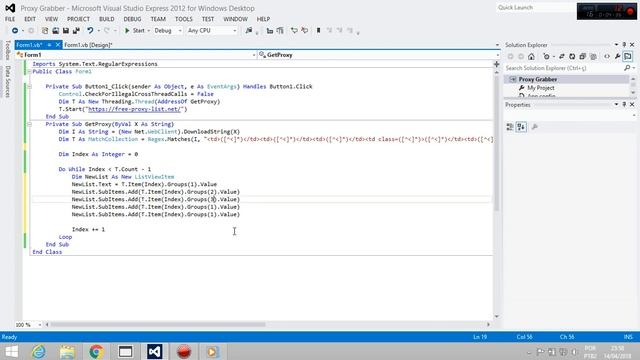Click the Find in Files toolbar icon
Screen dimensions: 640x360
pos(249,31)
